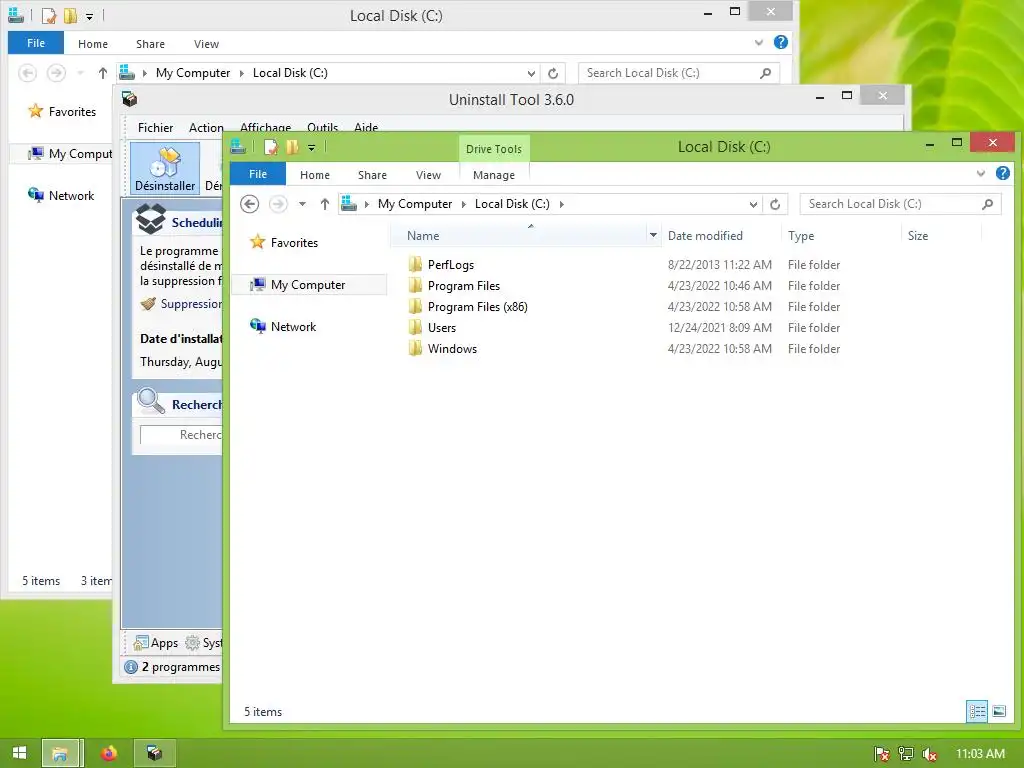This screenshot has height=768, width=1024.
Task: Select Network in front window navigation pane
Action: (x=293, y=327)
